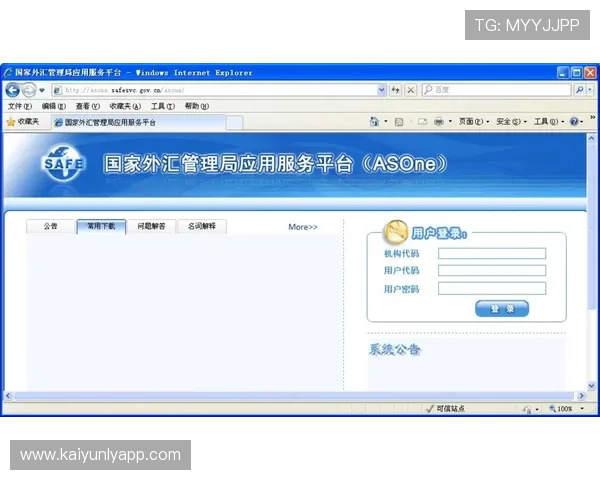This screenshot has width=600, height=480.
Task: Click the More>> link
Action: [303, 227]
